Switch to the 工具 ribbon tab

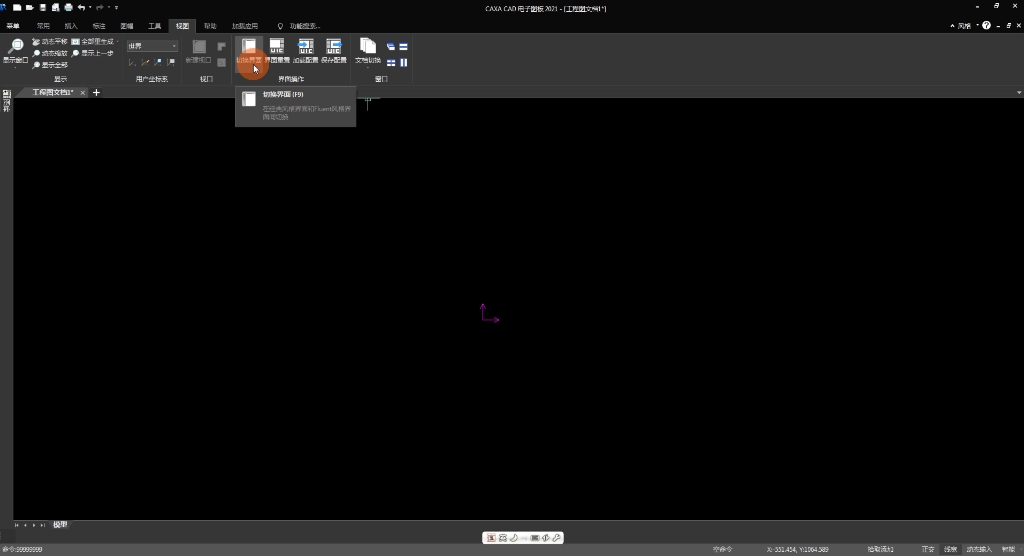pos(154,26)
